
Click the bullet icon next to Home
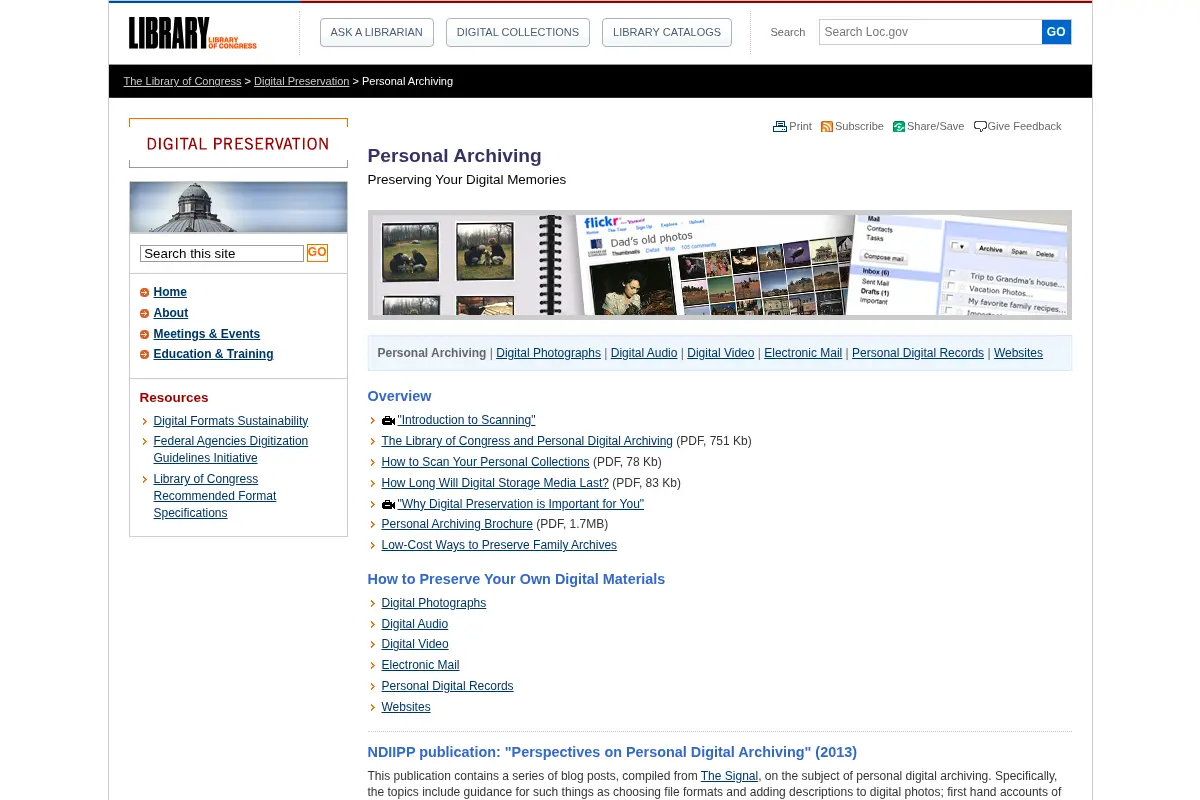[x=144, y=292]
